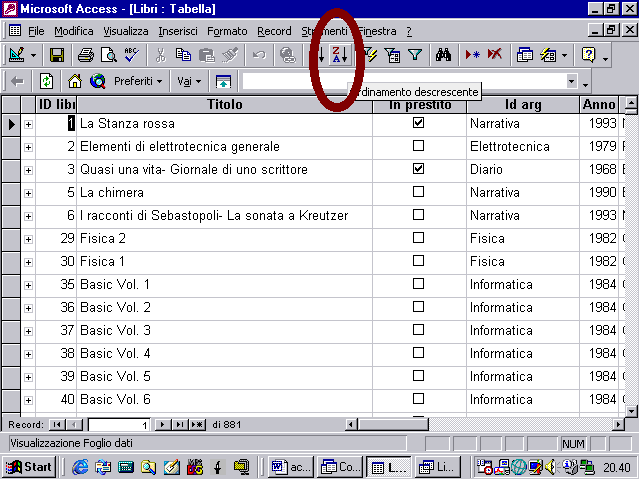639x479 pixels.
Task: Open the Preferiti dropdown
Action: pyautogui.click(x=138, y=81)
